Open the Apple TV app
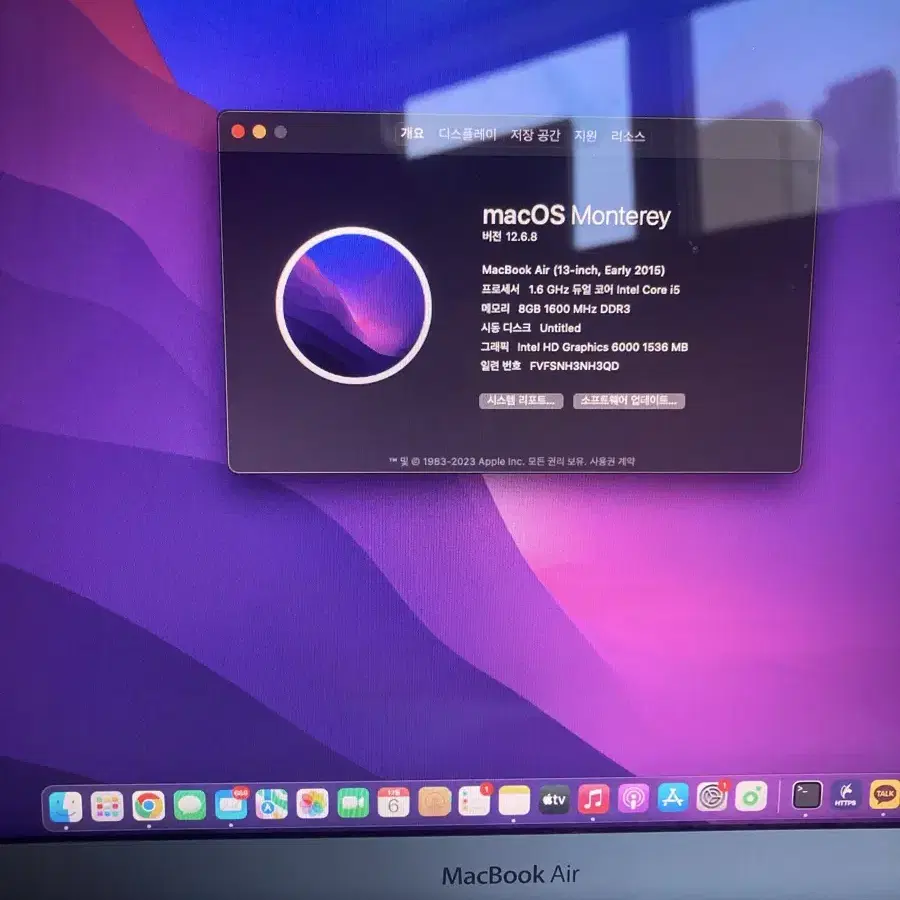Screen dimensions: 900x900 pos(554,799)
